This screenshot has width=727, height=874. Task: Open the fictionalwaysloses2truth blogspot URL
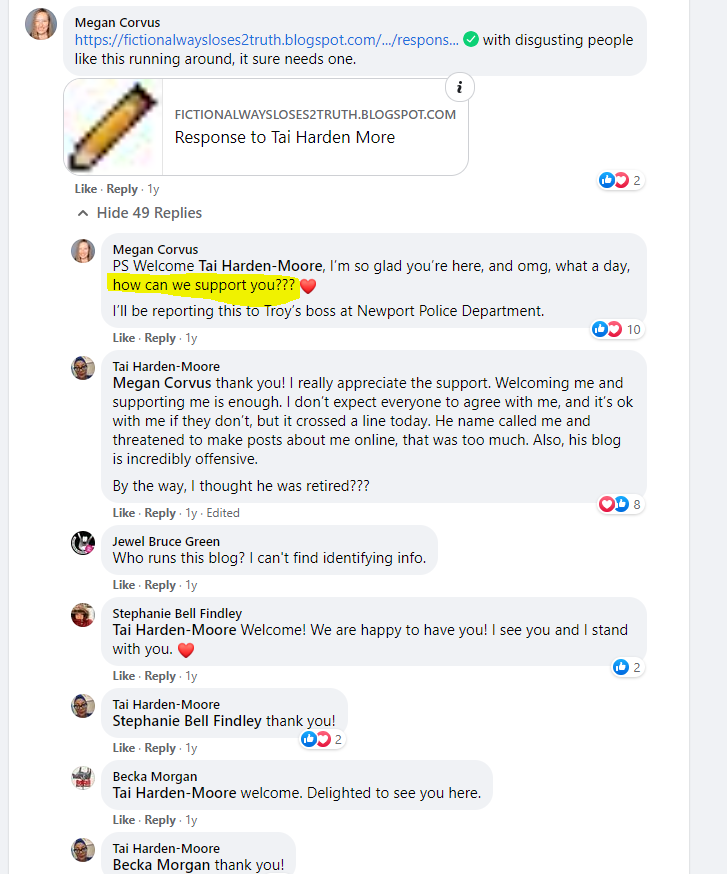pyautogui.click(x=266, y=40)
